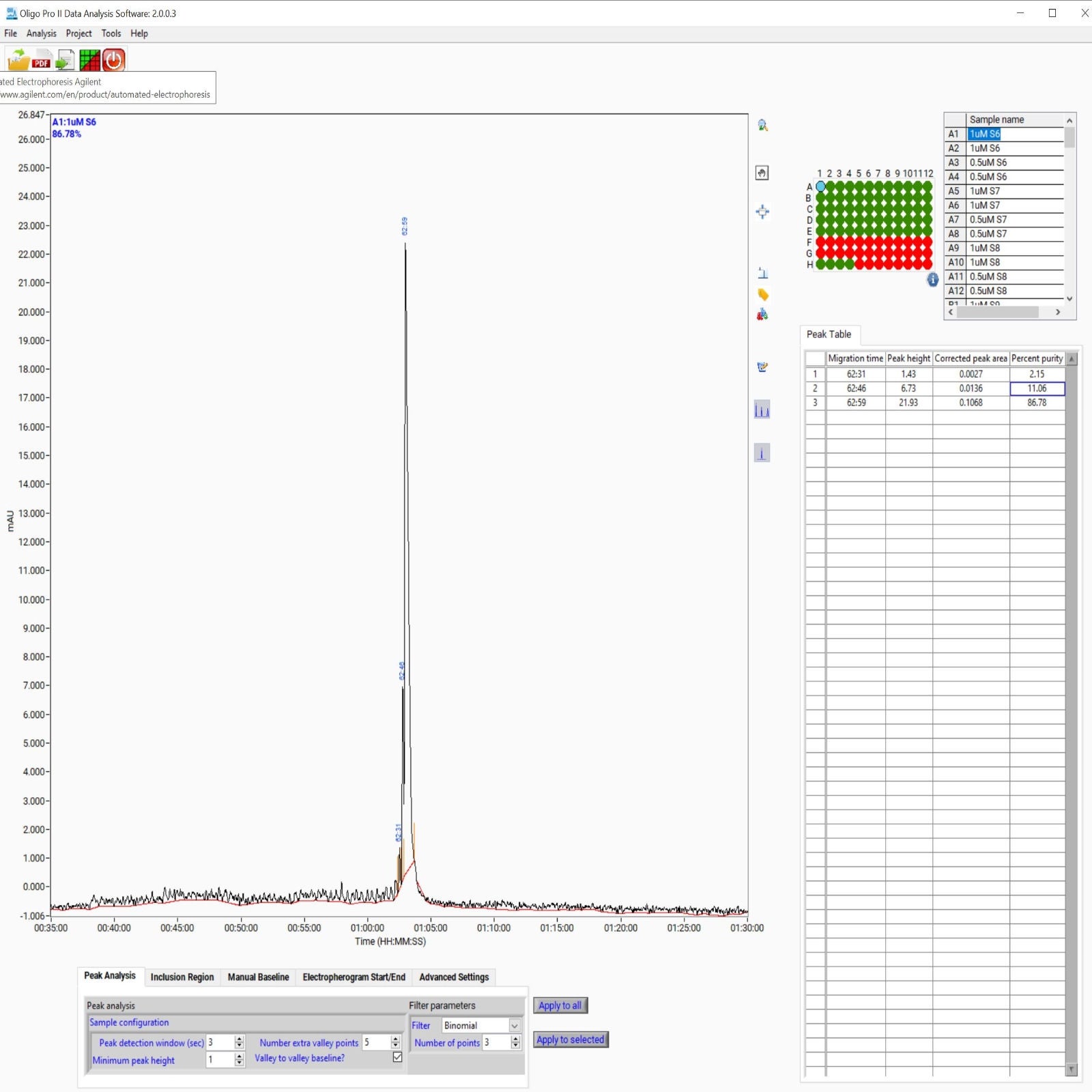Click the Apply to all button
Screen dimensions: 1092x1092
click(560, 1005)
